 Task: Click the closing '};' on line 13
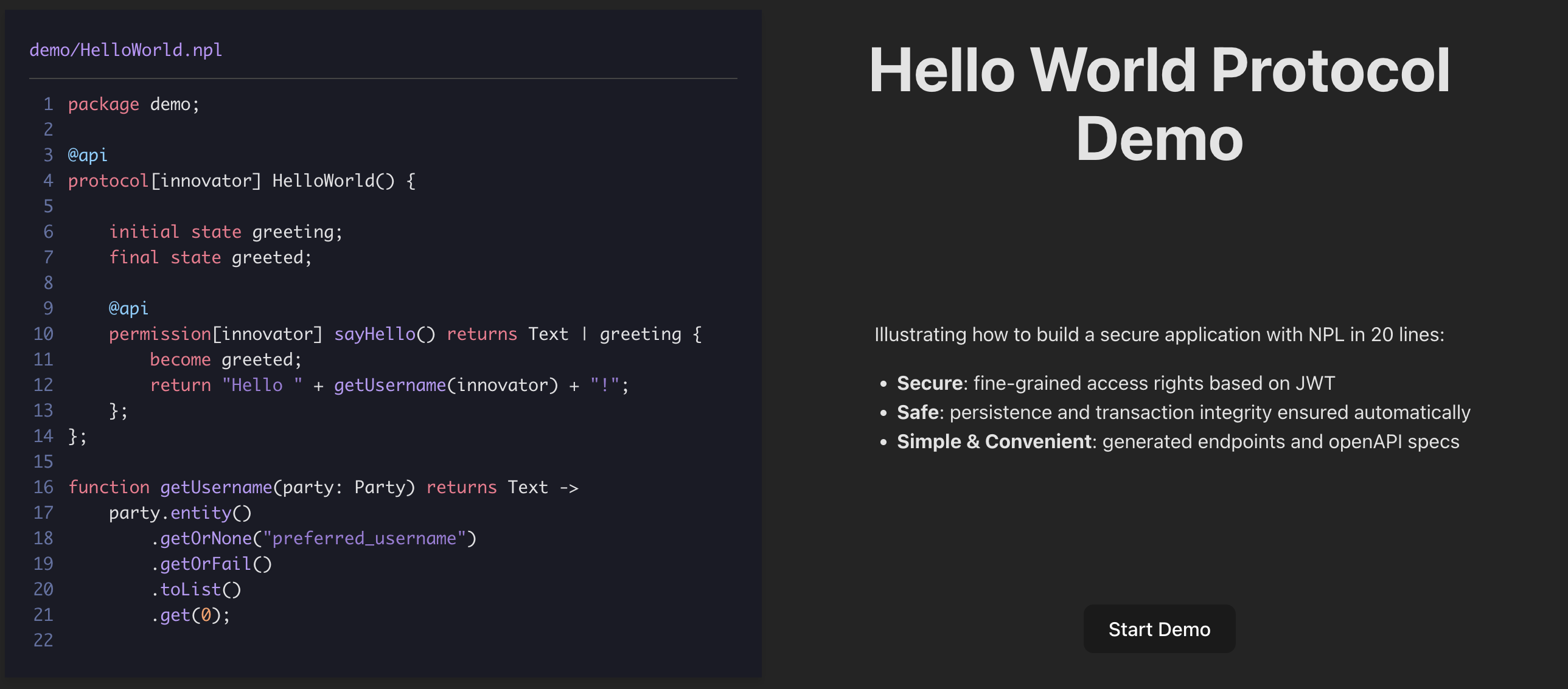click(119, 410)
